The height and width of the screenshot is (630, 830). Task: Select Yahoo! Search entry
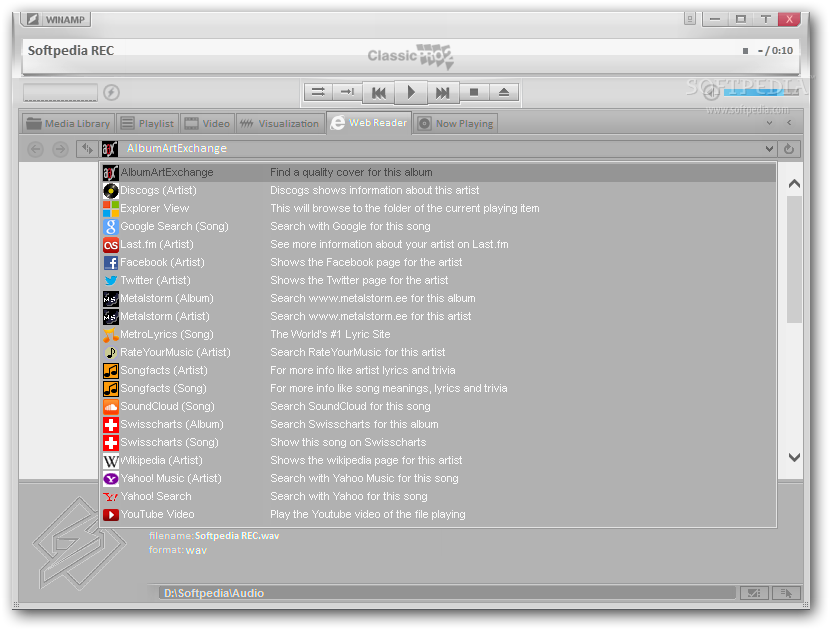click(x=439, y=497)
